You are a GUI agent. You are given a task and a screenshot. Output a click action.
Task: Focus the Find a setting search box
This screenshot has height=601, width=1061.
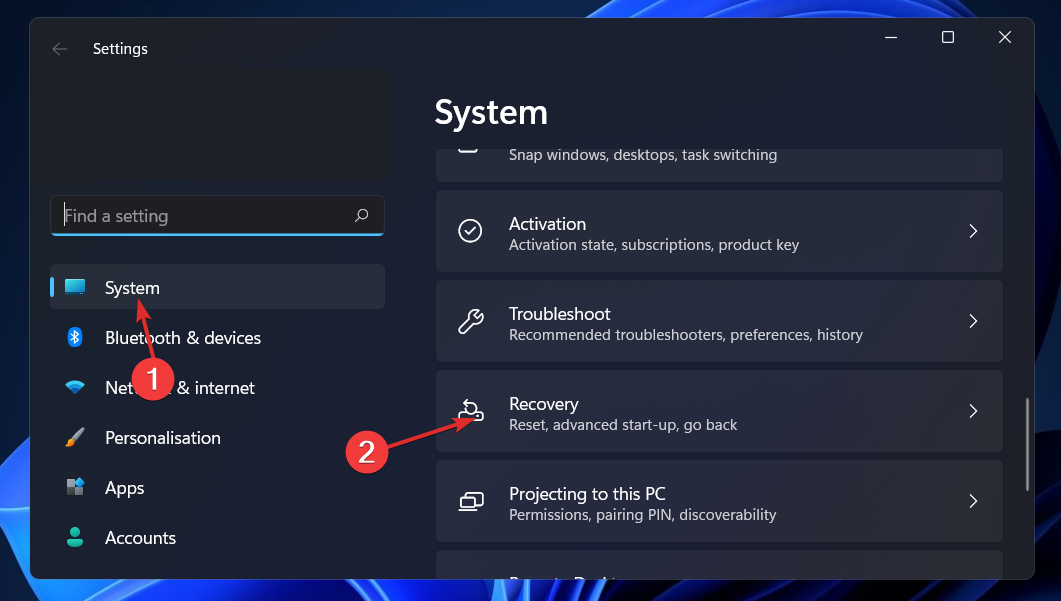(x=205, y=216)
